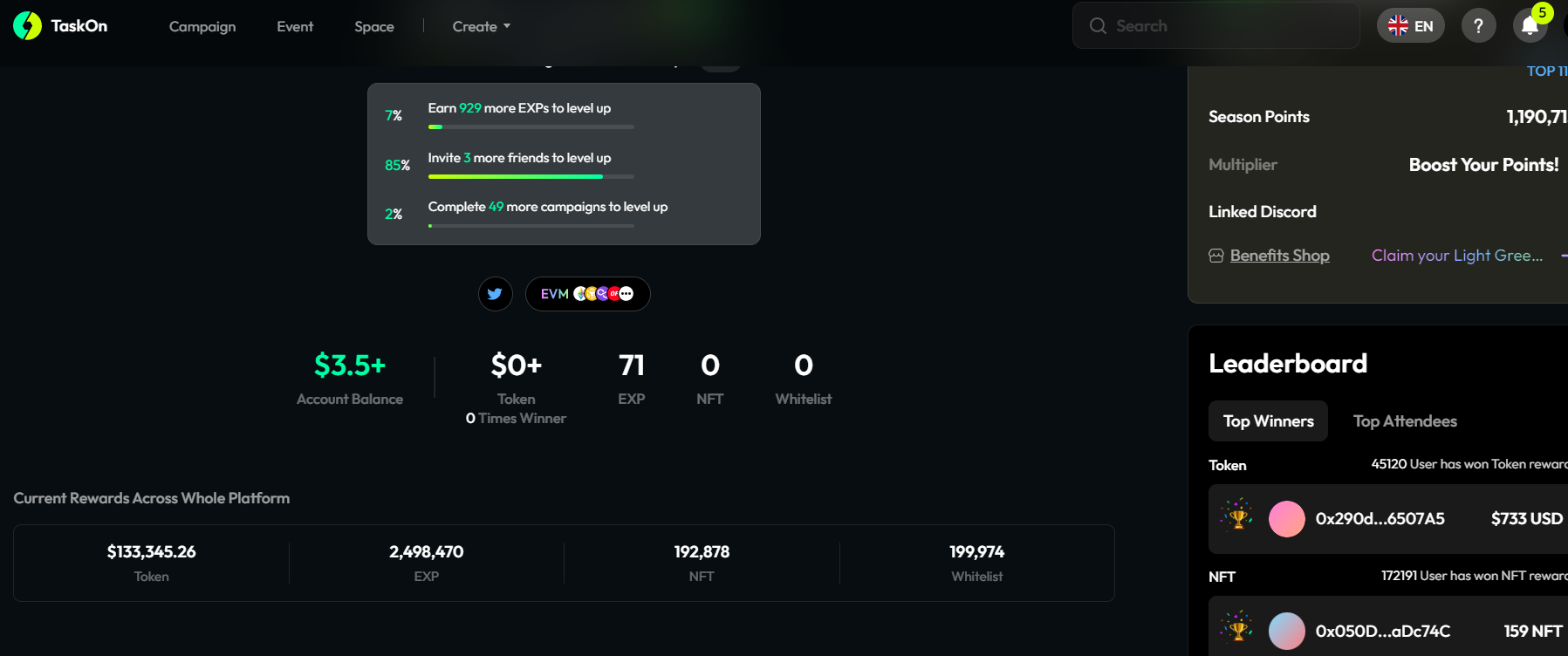The image size is (1568, 656).
Task: Click the invite friends progress bar
Action: 531,176
